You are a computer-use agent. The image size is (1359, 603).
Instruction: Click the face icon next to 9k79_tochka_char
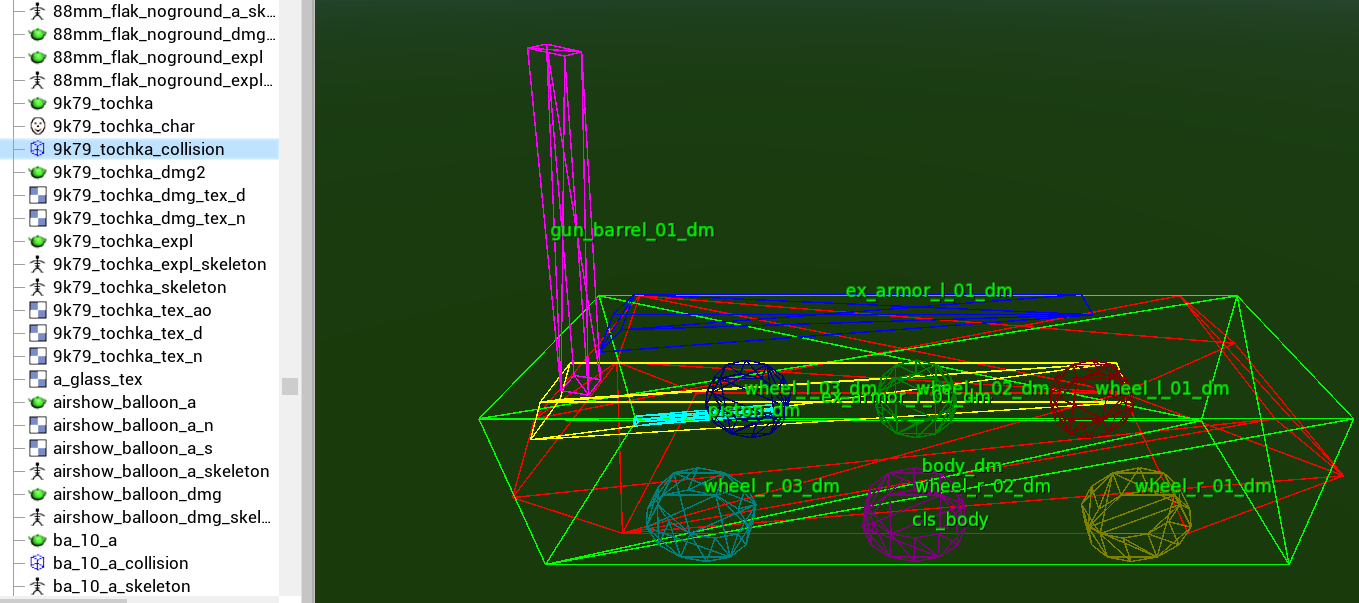tap(38, 126)
